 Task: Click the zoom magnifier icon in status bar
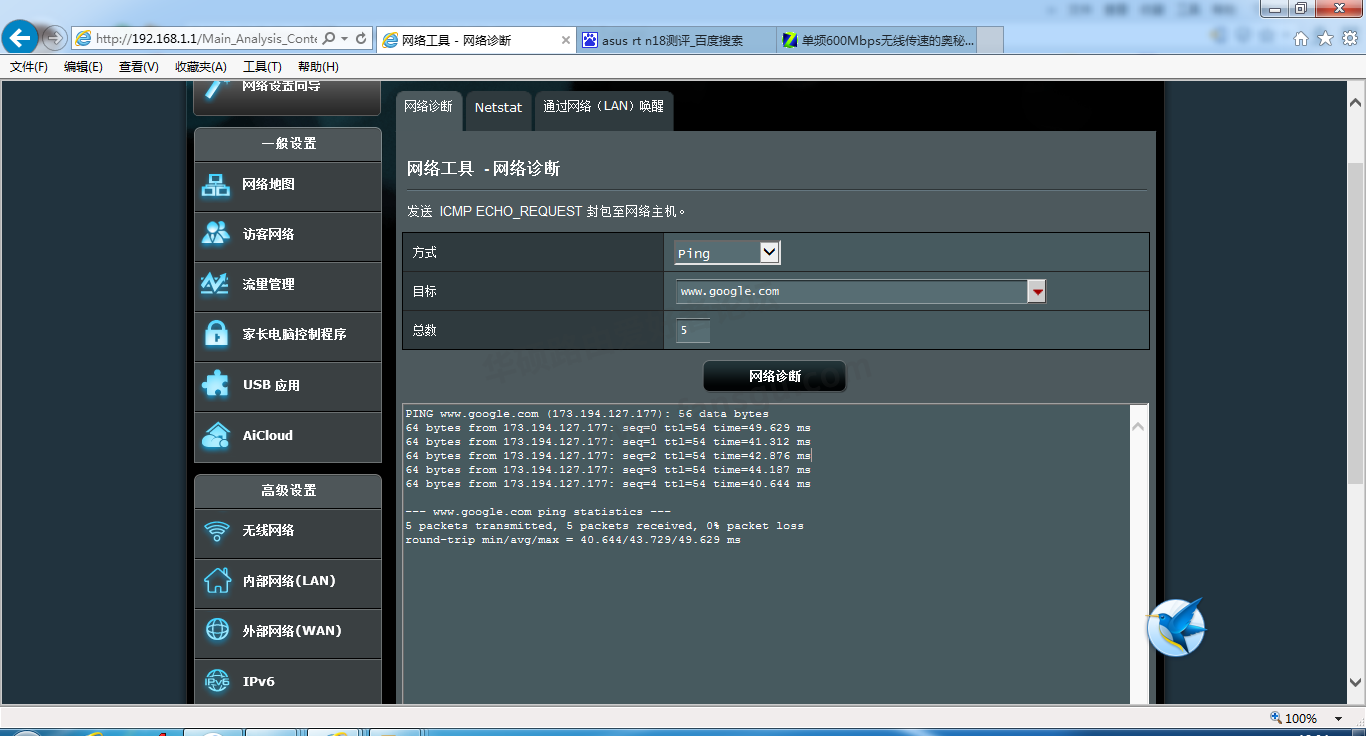[1276, 718]
